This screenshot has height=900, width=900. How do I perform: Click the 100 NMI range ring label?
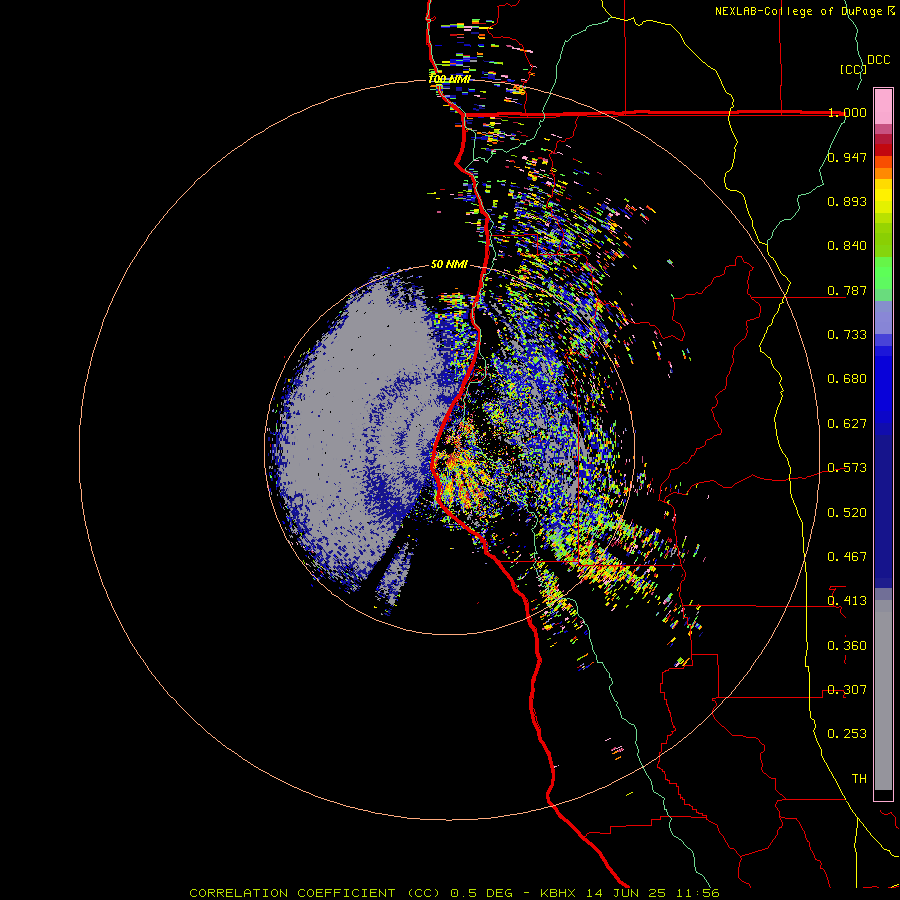click(x=449, y=79)
